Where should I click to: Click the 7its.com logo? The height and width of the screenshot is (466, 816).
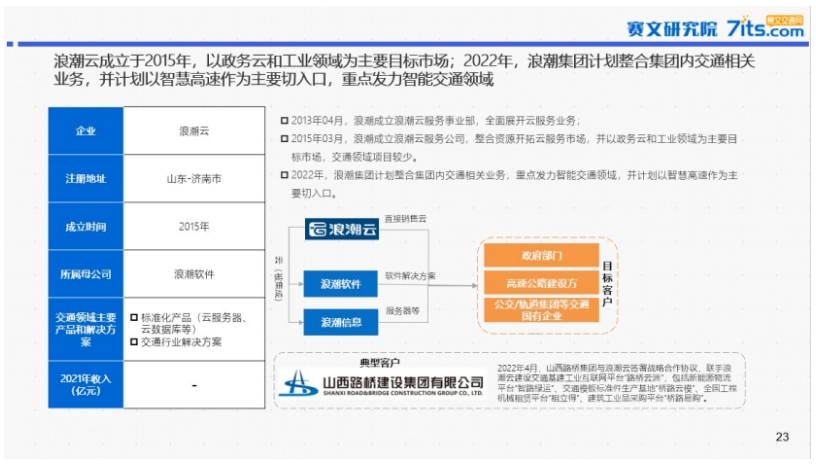(x=764, y=27)
